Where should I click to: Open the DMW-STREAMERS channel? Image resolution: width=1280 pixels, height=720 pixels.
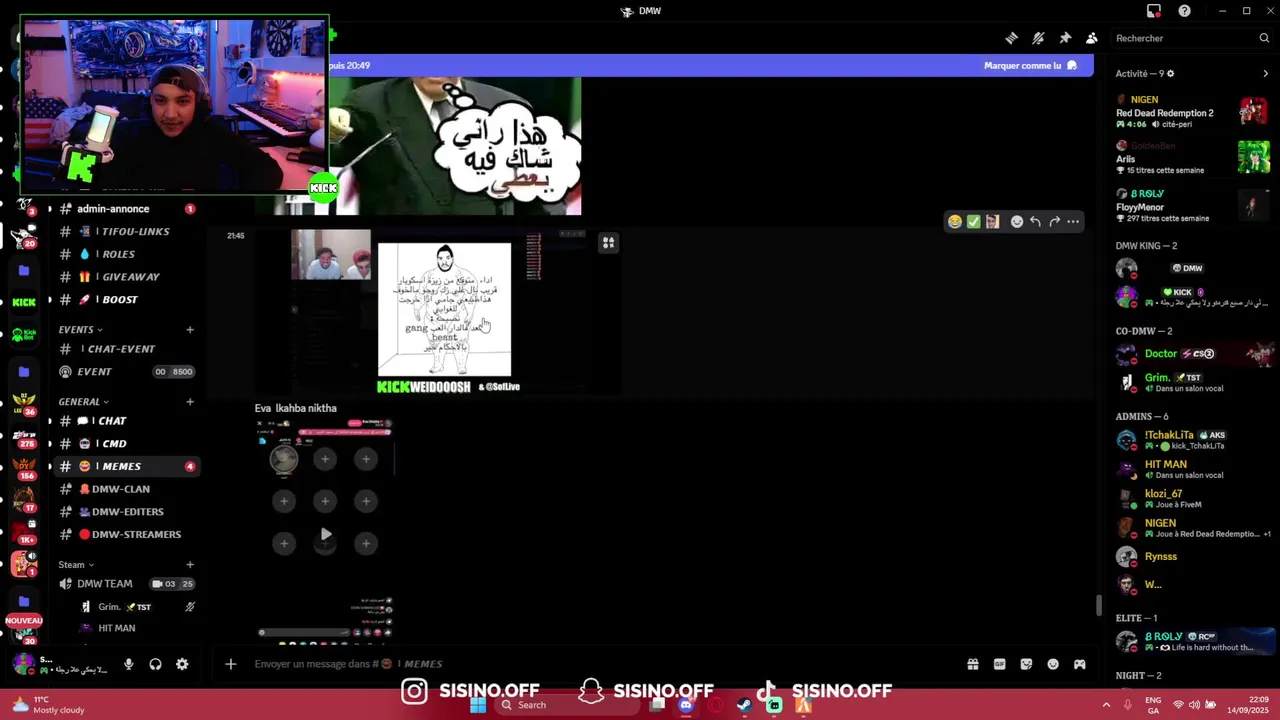pos(125,535)
